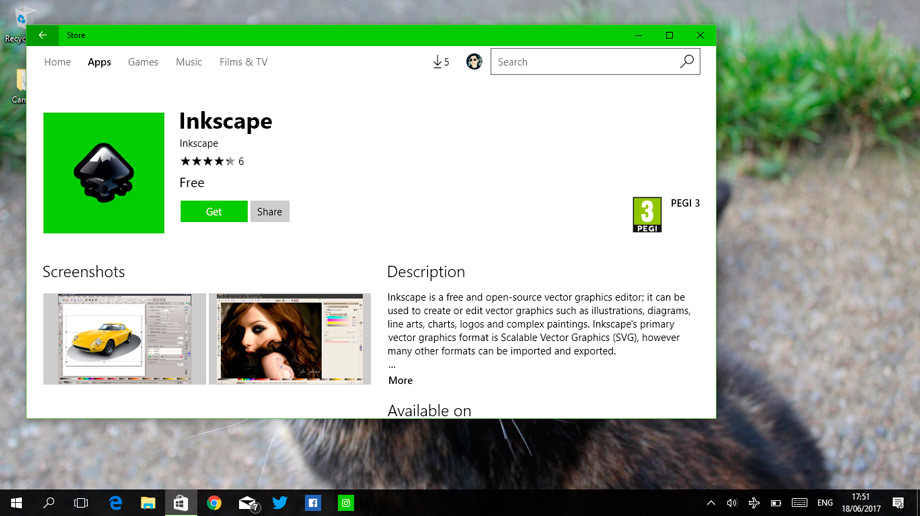The height and width of the screenshot is (516, 920).
Task: Click the Available on heading
Action: click(429, 410)
